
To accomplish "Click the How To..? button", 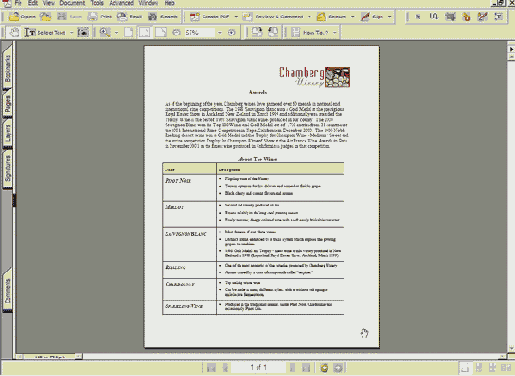I will pos(310,32).
